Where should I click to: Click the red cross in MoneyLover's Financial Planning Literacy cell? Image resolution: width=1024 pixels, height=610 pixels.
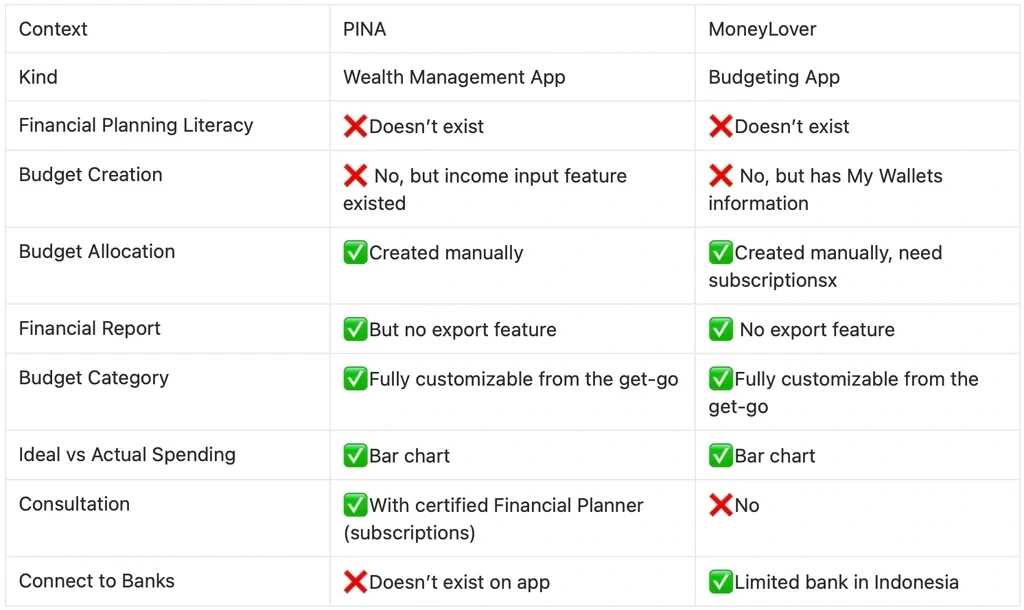pos(720,127)
